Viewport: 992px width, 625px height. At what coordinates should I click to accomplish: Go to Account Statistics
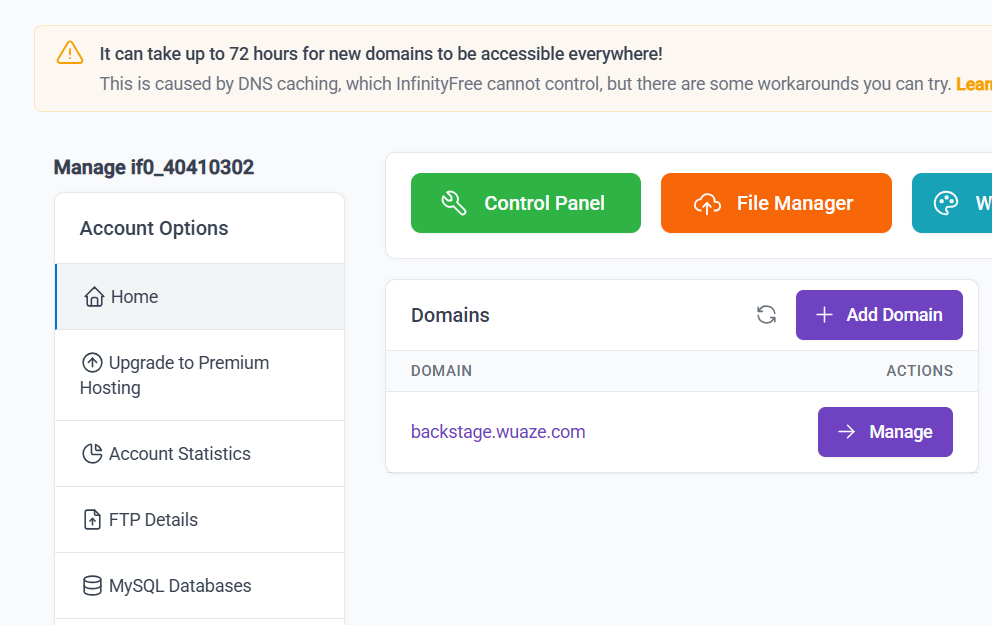point(179,454)
